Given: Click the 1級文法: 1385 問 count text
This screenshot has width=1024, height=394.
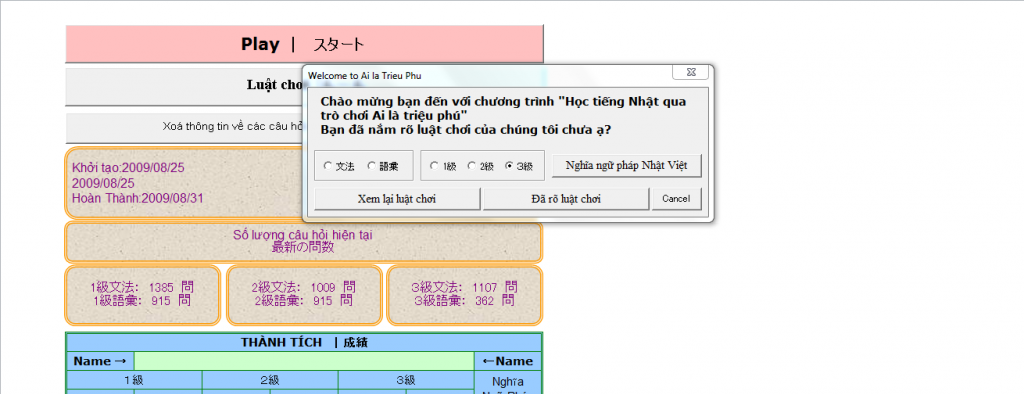Looking at the screenshot, I should point(142,287).
